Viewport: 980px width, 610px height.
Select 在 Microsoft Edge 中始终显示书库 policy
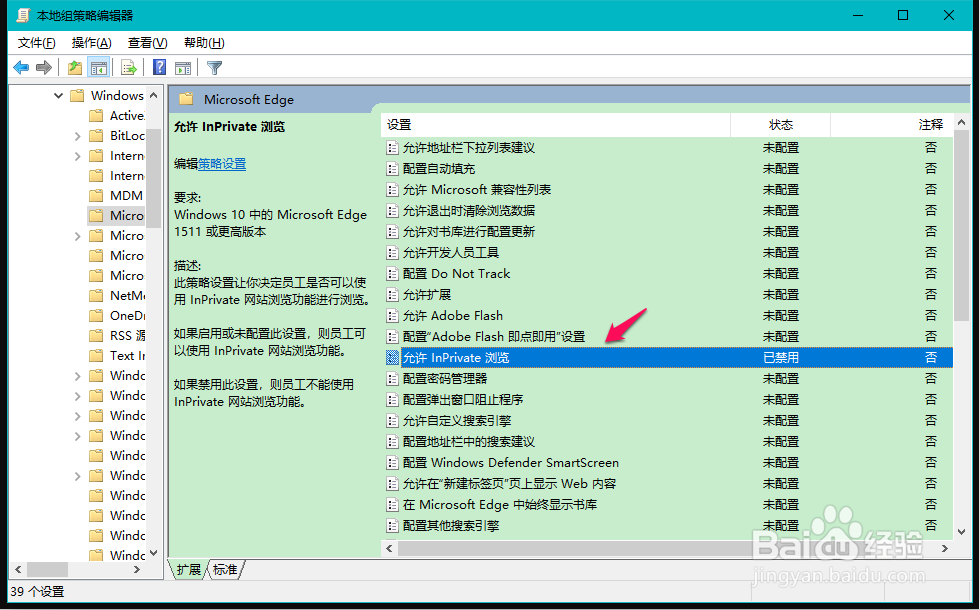click(x=500, y=505)
